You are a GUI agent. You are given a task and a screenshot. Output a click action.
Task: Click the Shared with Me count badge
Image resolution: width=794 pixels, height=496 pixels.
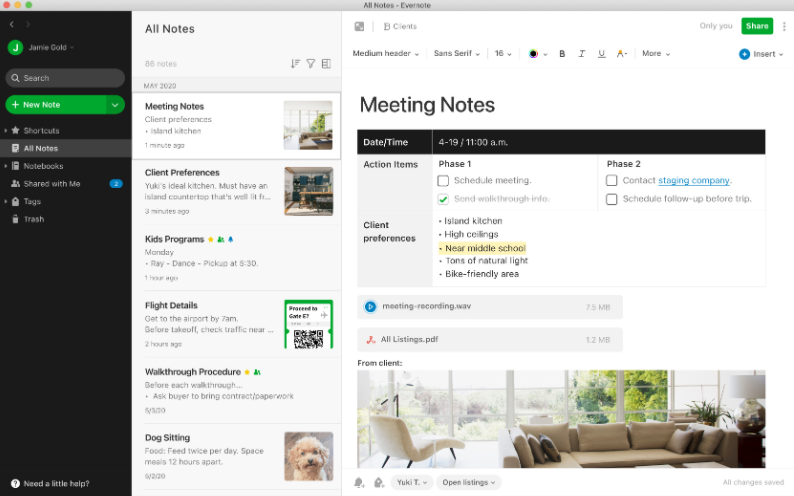116,184
